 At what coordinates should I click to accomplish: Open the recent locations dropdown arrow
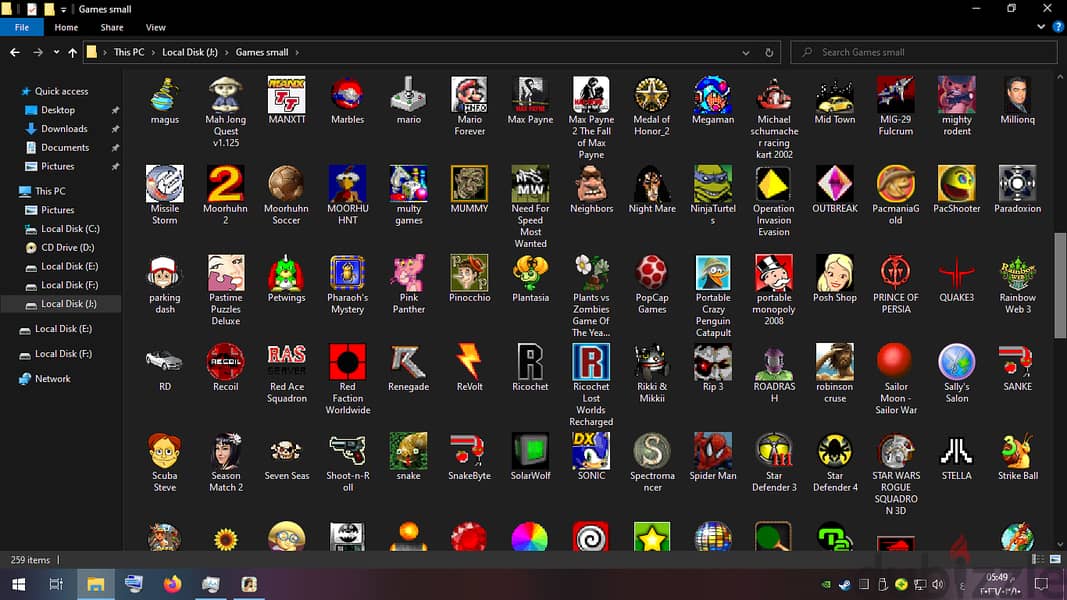(x=56, y=52)
